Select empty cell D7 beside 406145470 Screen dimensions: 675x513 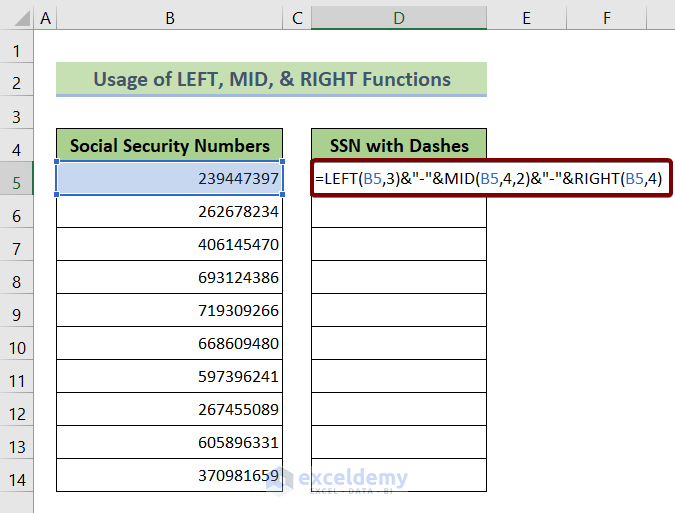399,244
